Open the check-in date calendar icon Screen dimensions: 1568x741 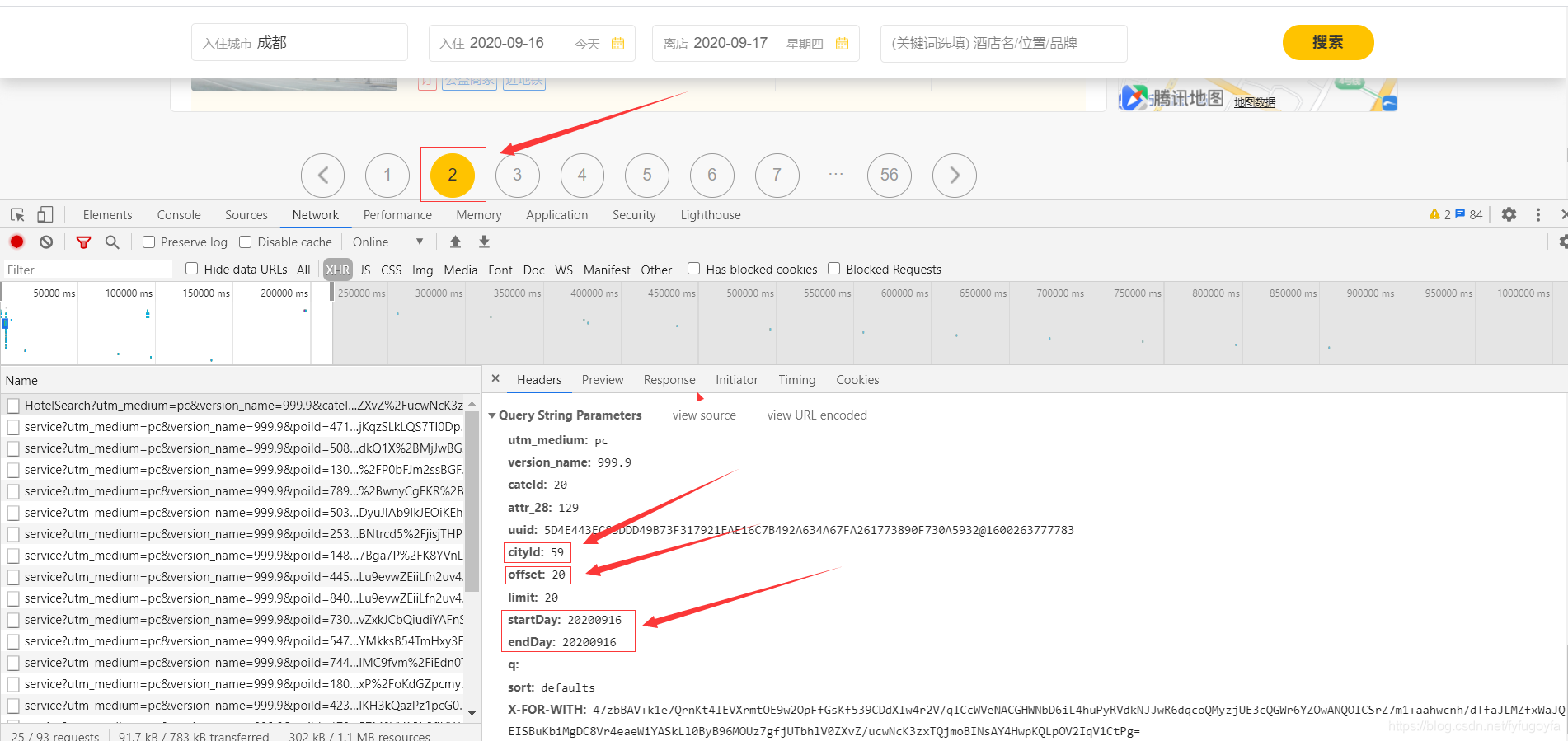pos(618,44)
